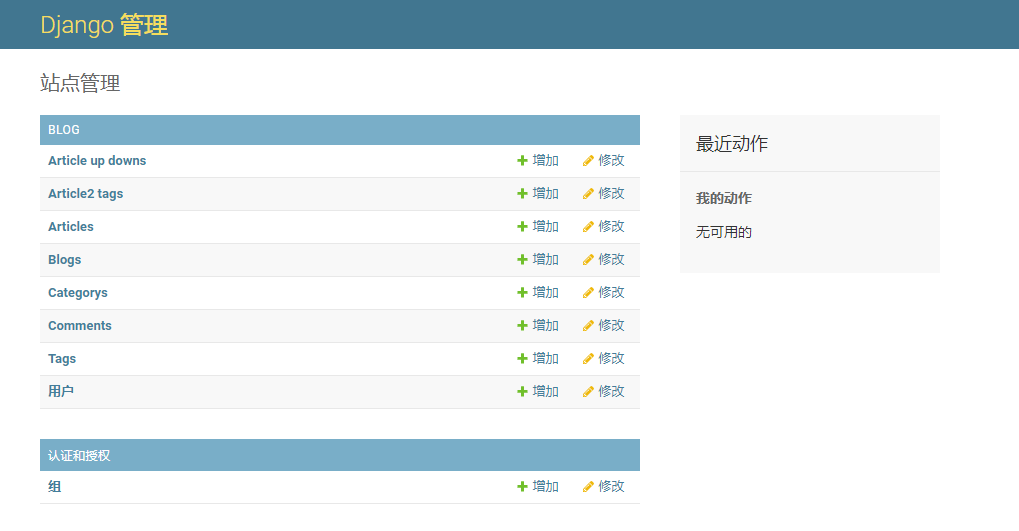Open the 用户 model link
The width and height of the screenshot is (1019, 531).
point(60,391)
